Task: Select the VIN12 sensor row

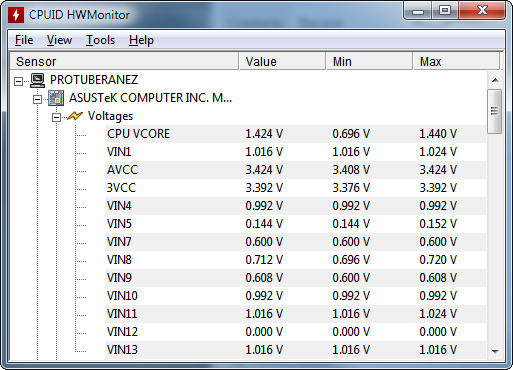Action: (295, 332)
